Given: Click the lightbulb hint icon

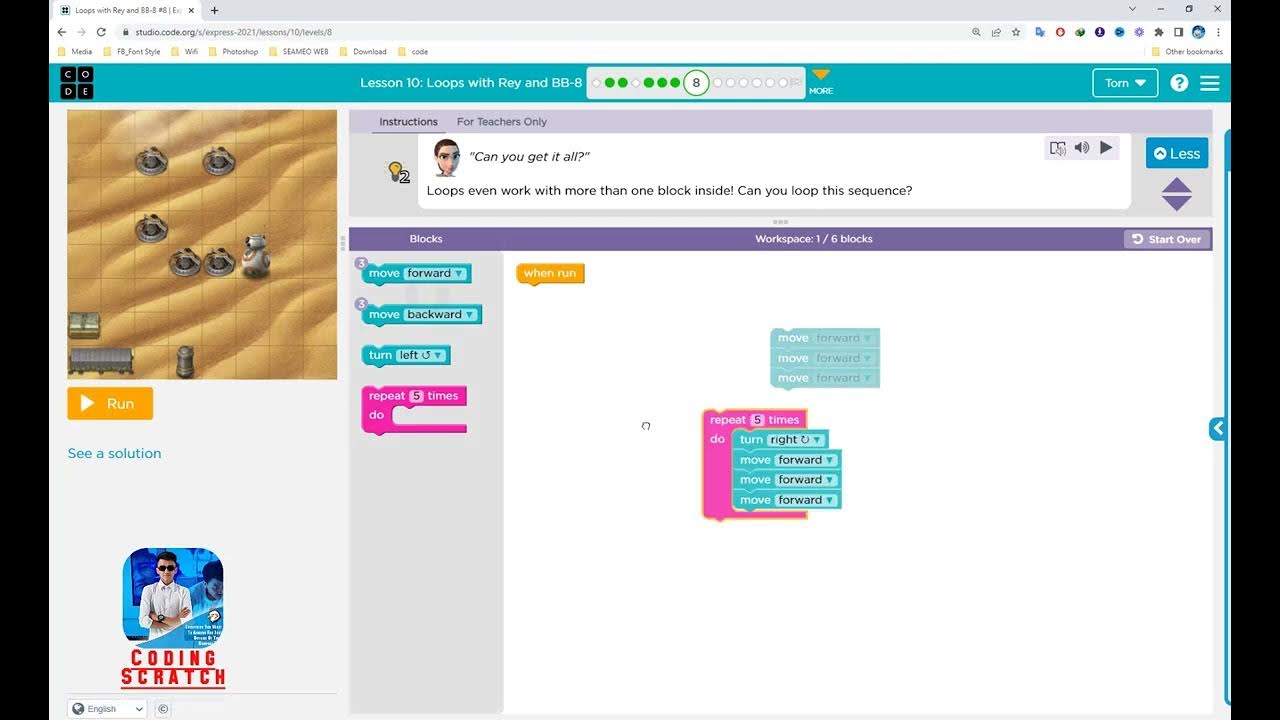Looking at the screenshot, I should point(397,172).
